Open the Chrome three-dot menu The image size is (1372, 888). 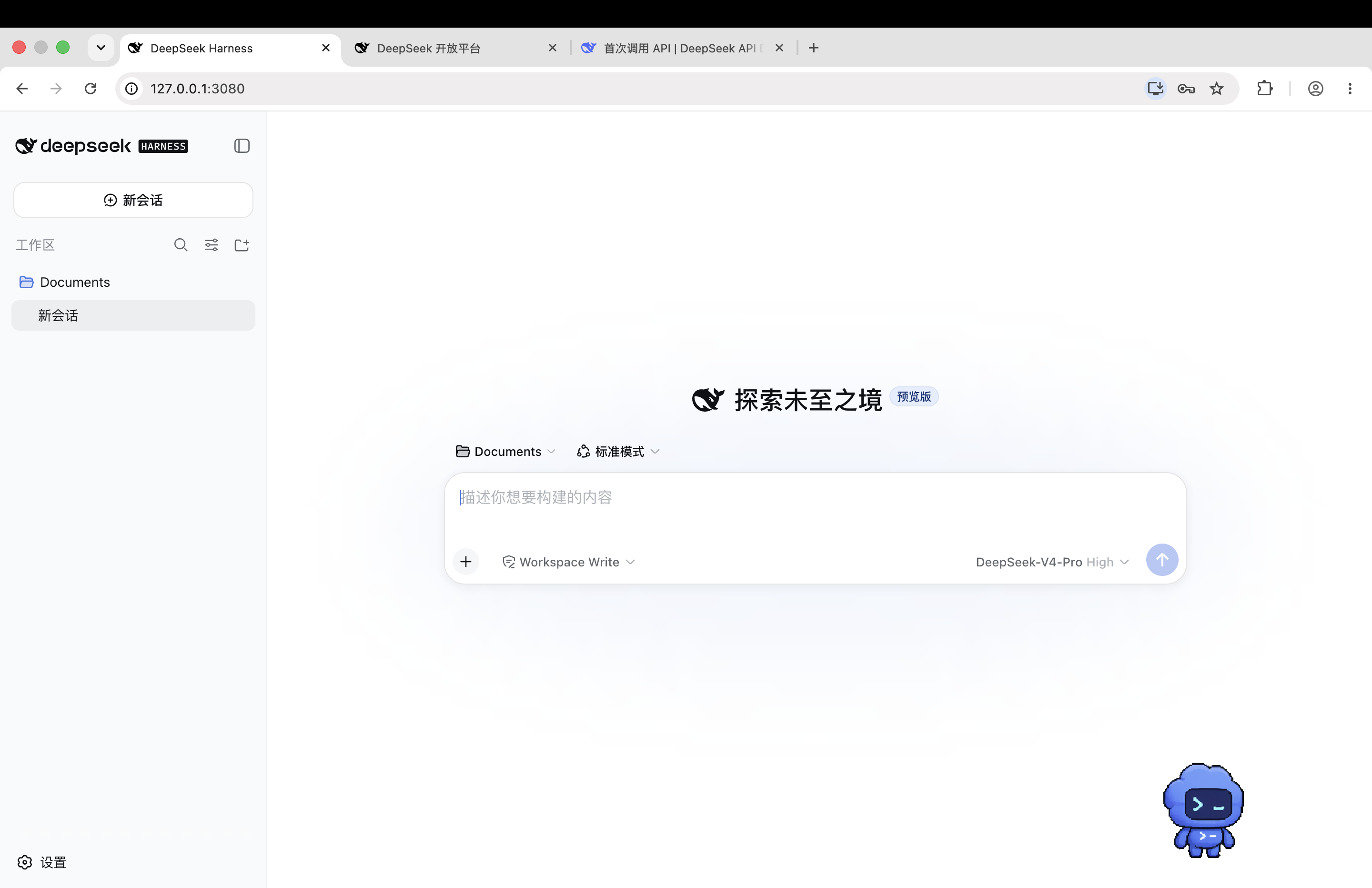(x=1350, y=88)
